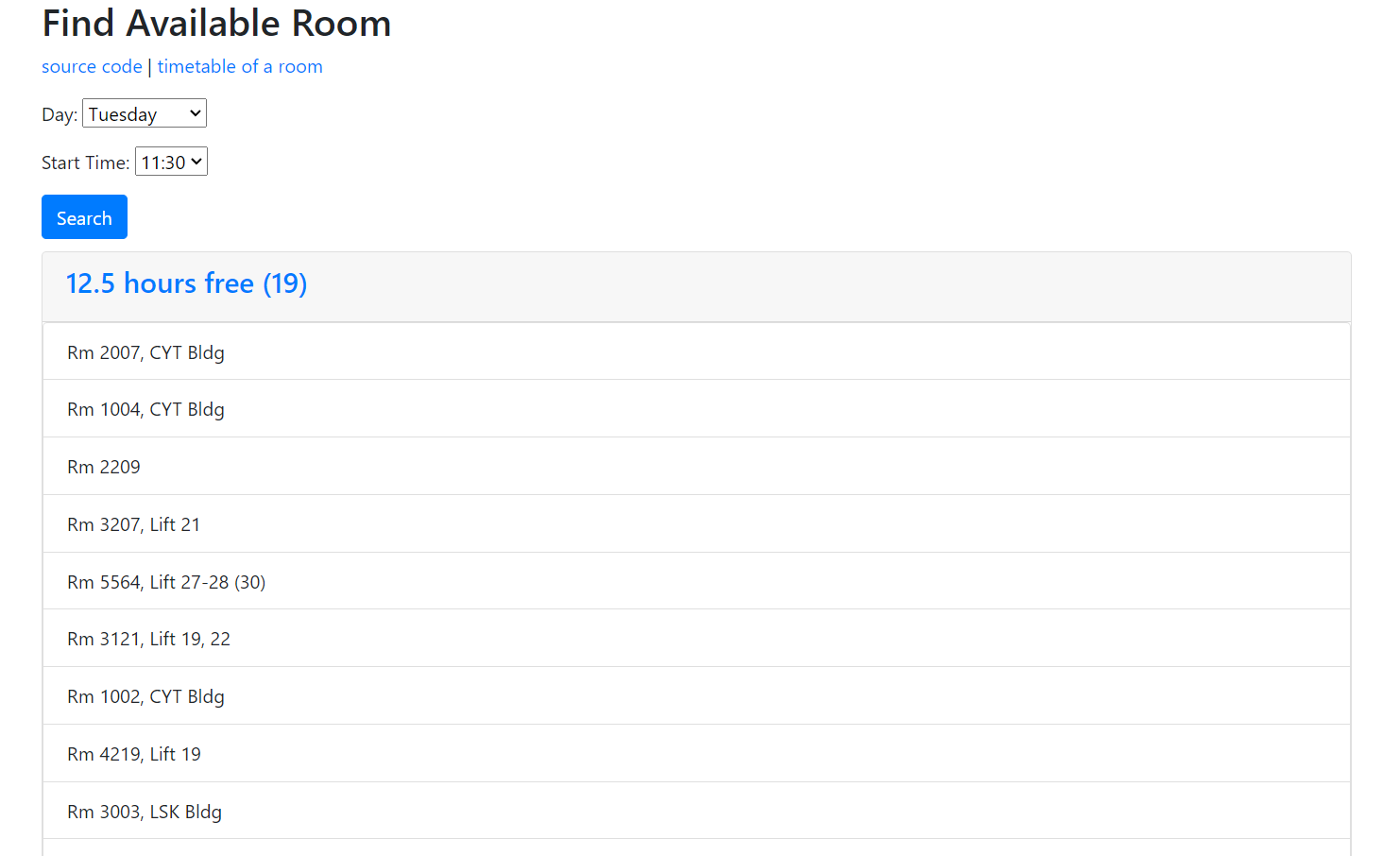1400x856 pixels.
Task: Open the timetable of a room link
Action: 240,67
